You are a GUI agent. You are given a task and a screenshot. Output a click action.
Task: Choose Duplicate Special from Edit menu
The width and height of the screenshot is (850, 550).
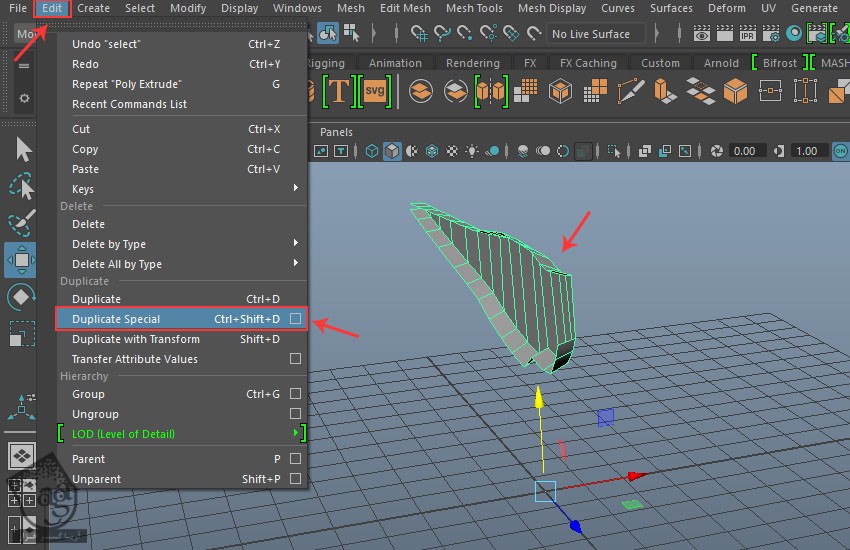pos(116,319)
